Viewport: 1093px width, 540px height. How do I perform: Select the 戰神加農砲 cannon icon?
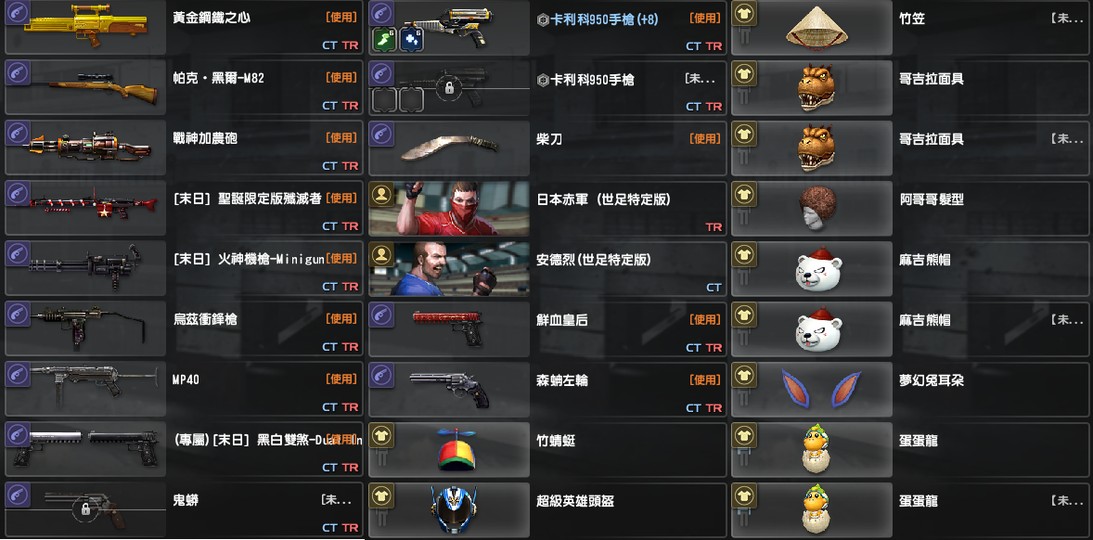click(x=90, y=146)
